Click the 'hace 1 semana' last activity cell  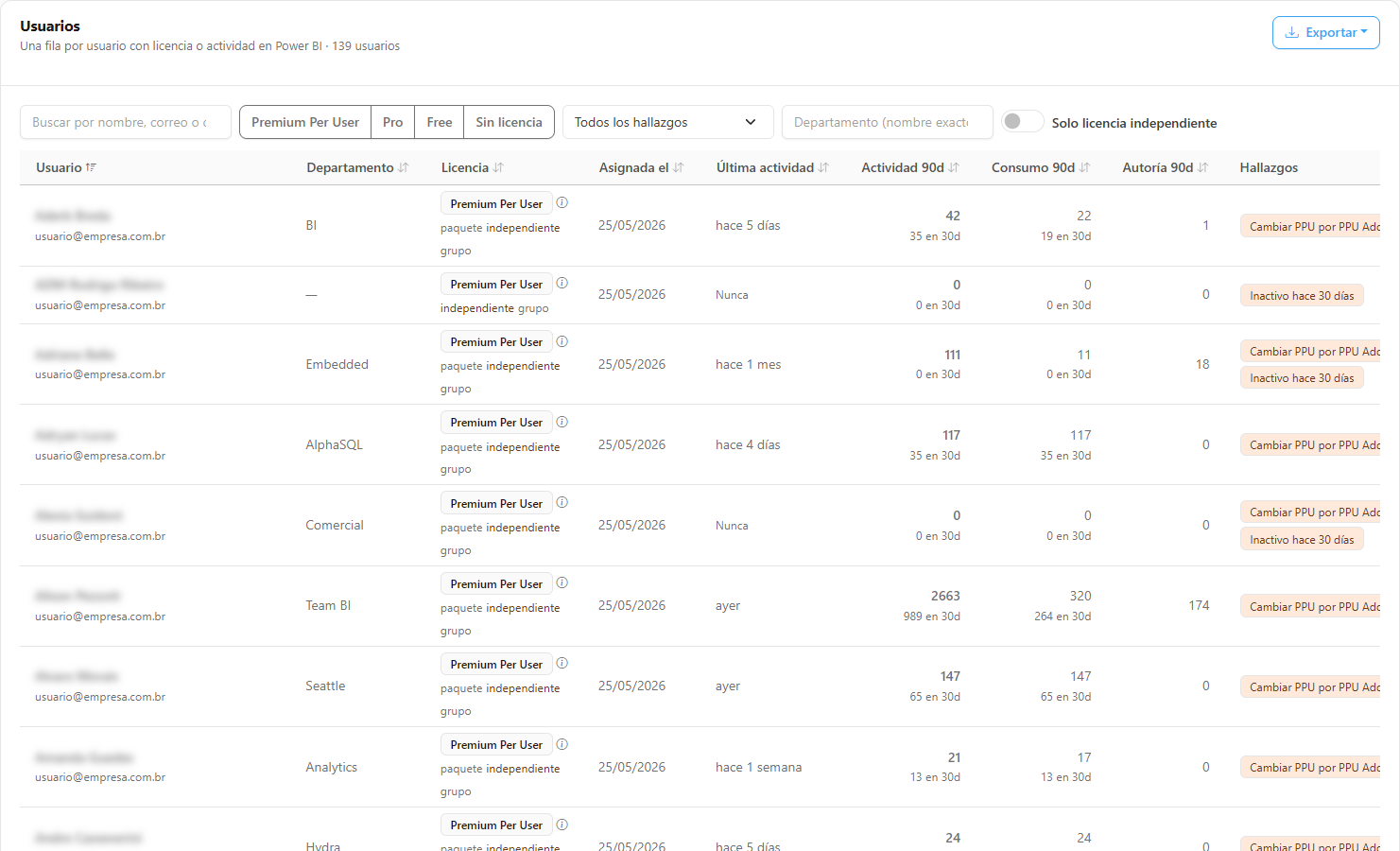coord(758,767)
